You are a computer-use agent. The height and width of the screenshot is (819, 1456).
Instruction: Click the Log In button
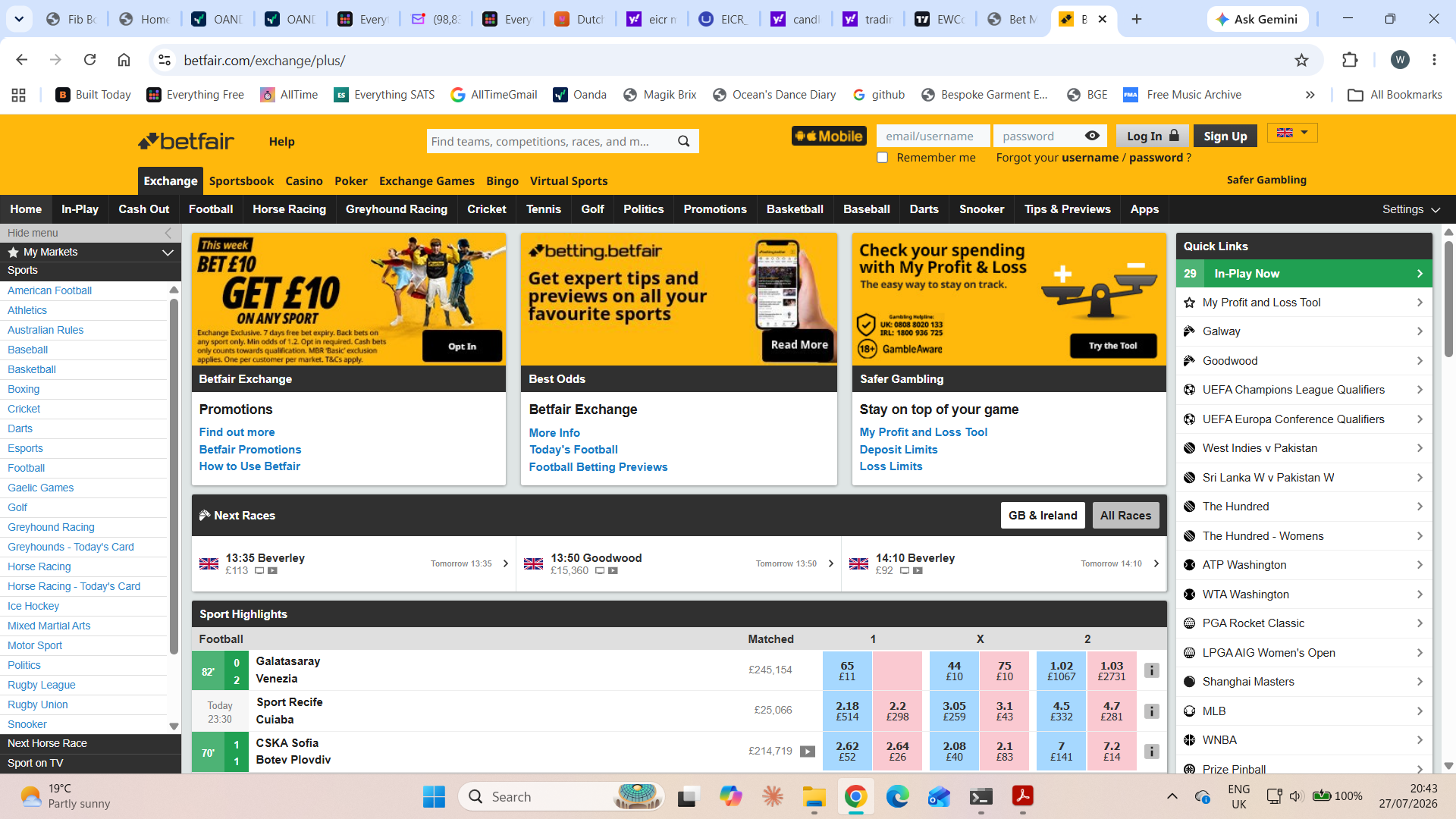(1152, 136)
